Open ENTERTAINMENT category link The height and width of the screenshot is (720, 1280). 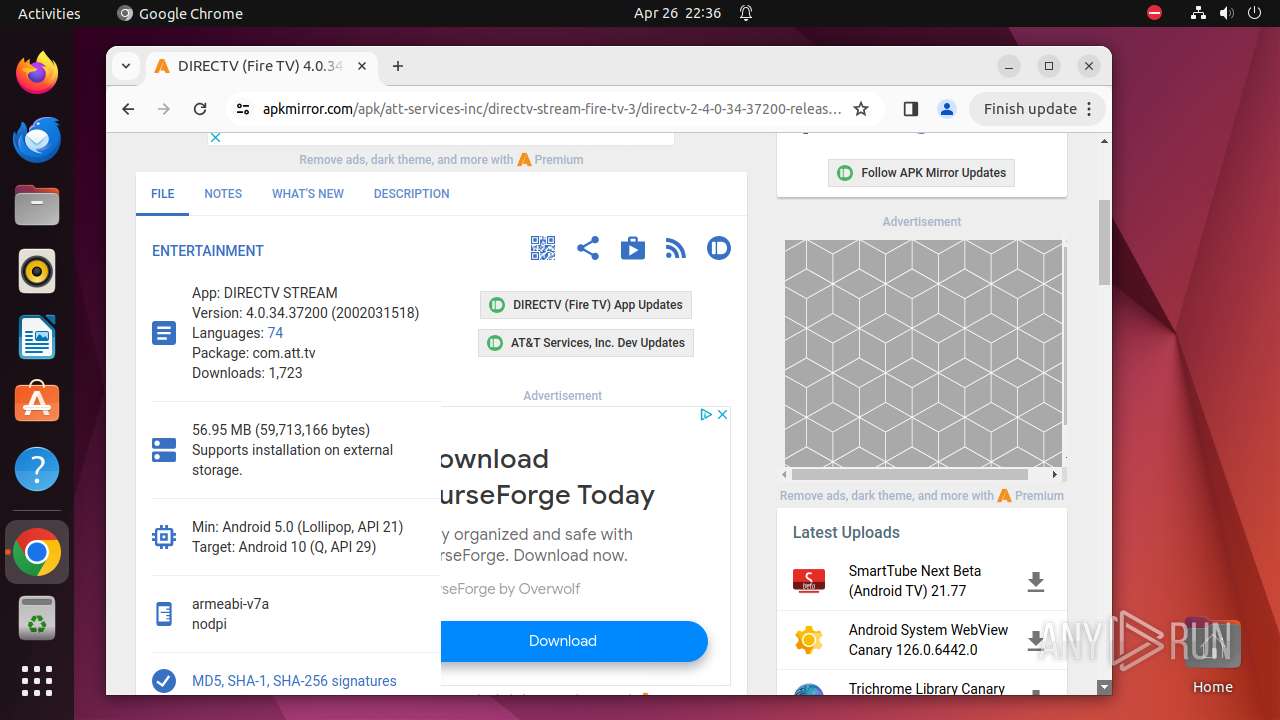point(208,251)
